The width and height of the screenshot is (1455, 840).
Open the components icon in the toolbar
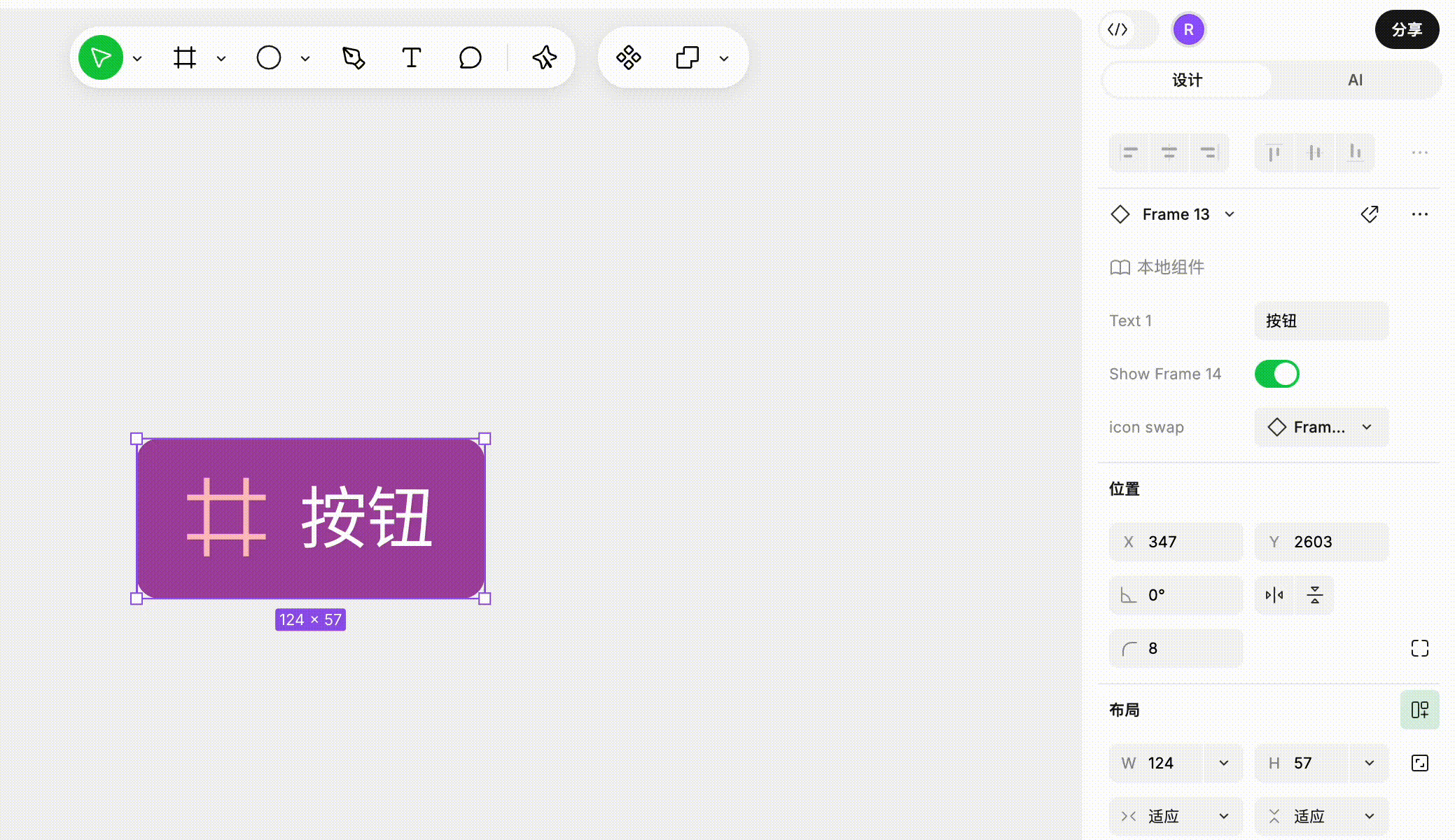click(x=629, y=57)
